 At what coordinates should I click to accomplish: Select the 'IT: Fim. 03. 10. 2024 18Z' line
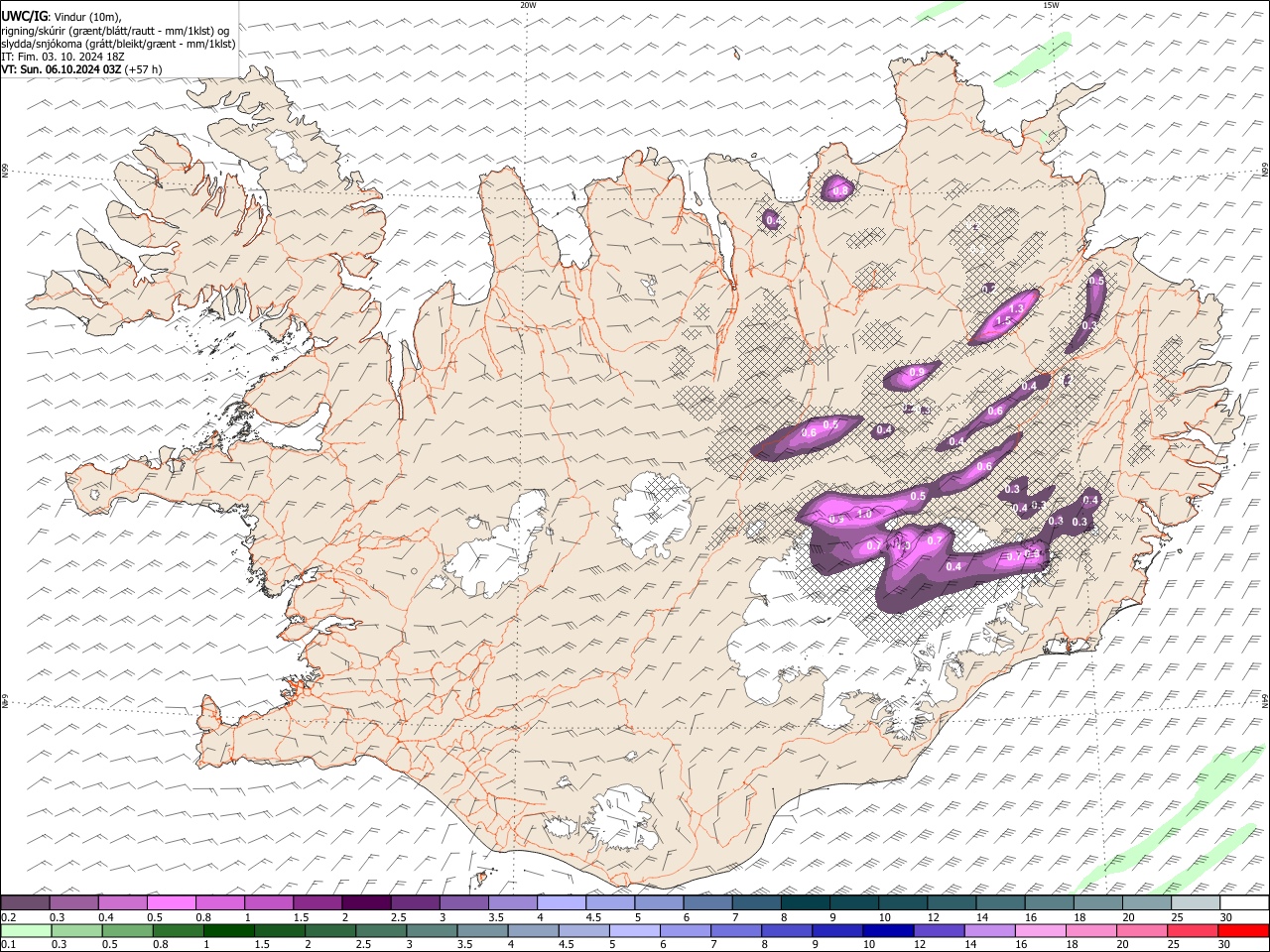coord(63,57)
